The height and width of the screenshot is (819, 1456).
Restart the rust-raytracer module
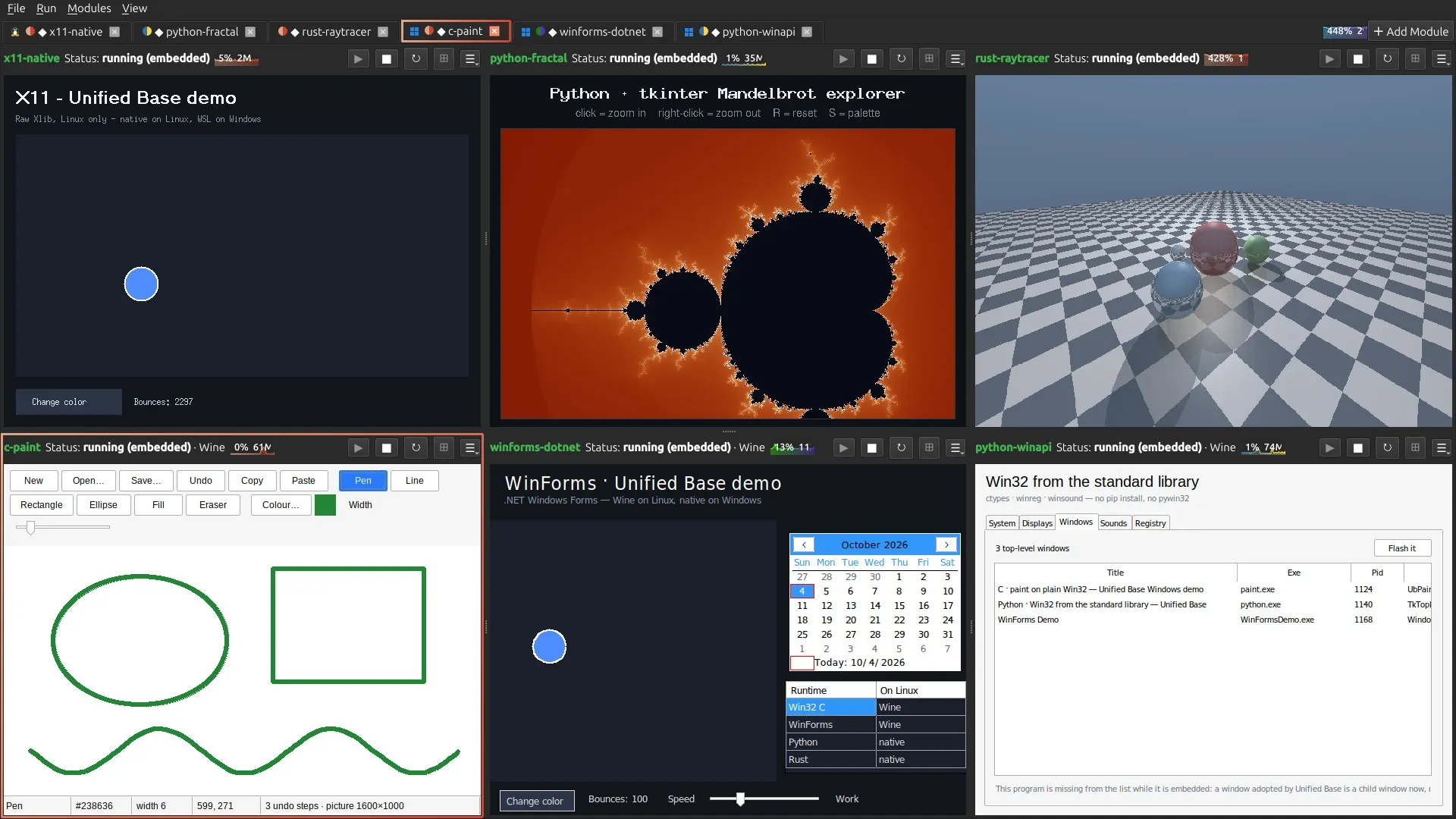pos(1387,58)
